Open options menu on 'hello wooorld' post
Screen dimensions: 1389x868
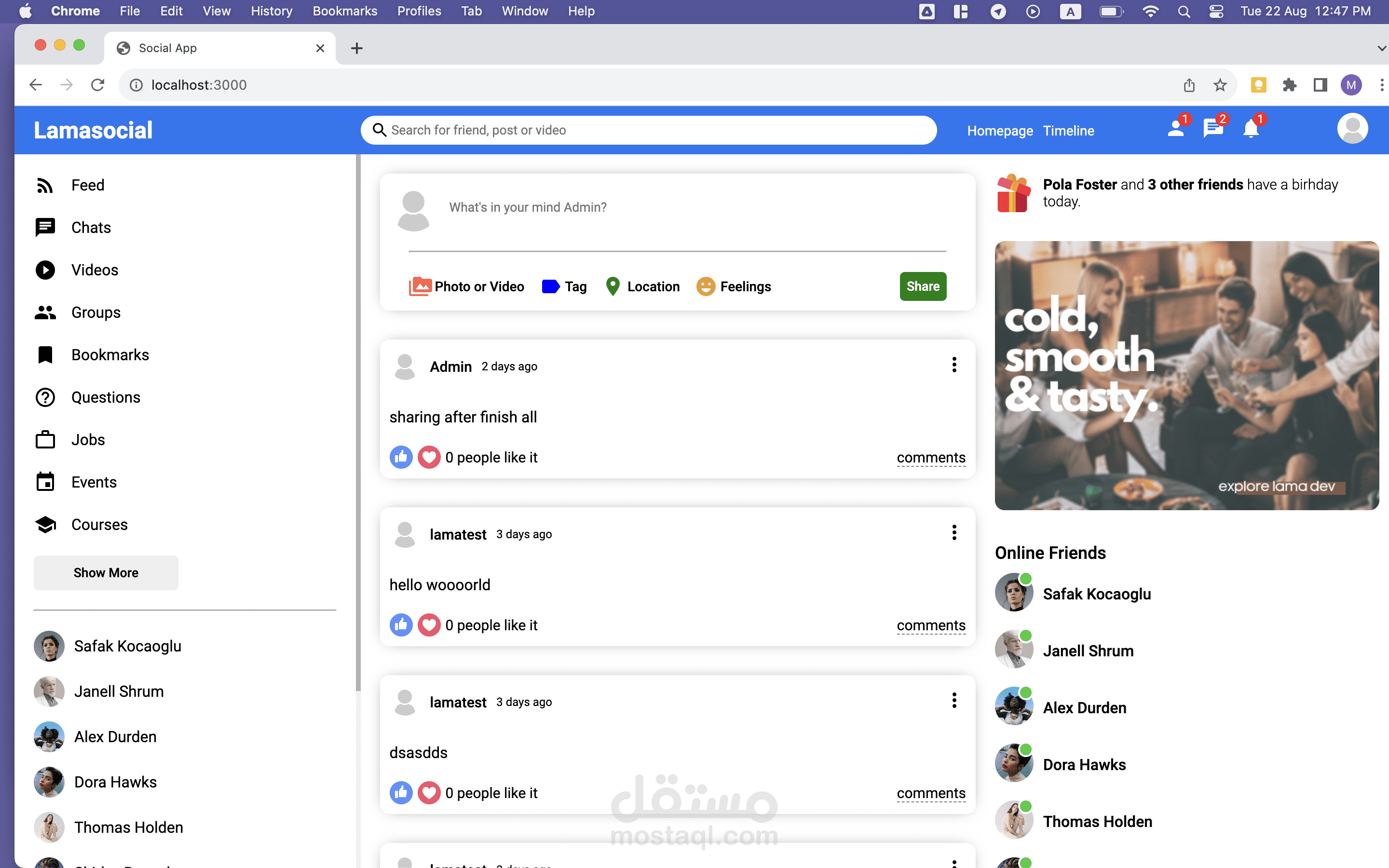click(954, 533)
